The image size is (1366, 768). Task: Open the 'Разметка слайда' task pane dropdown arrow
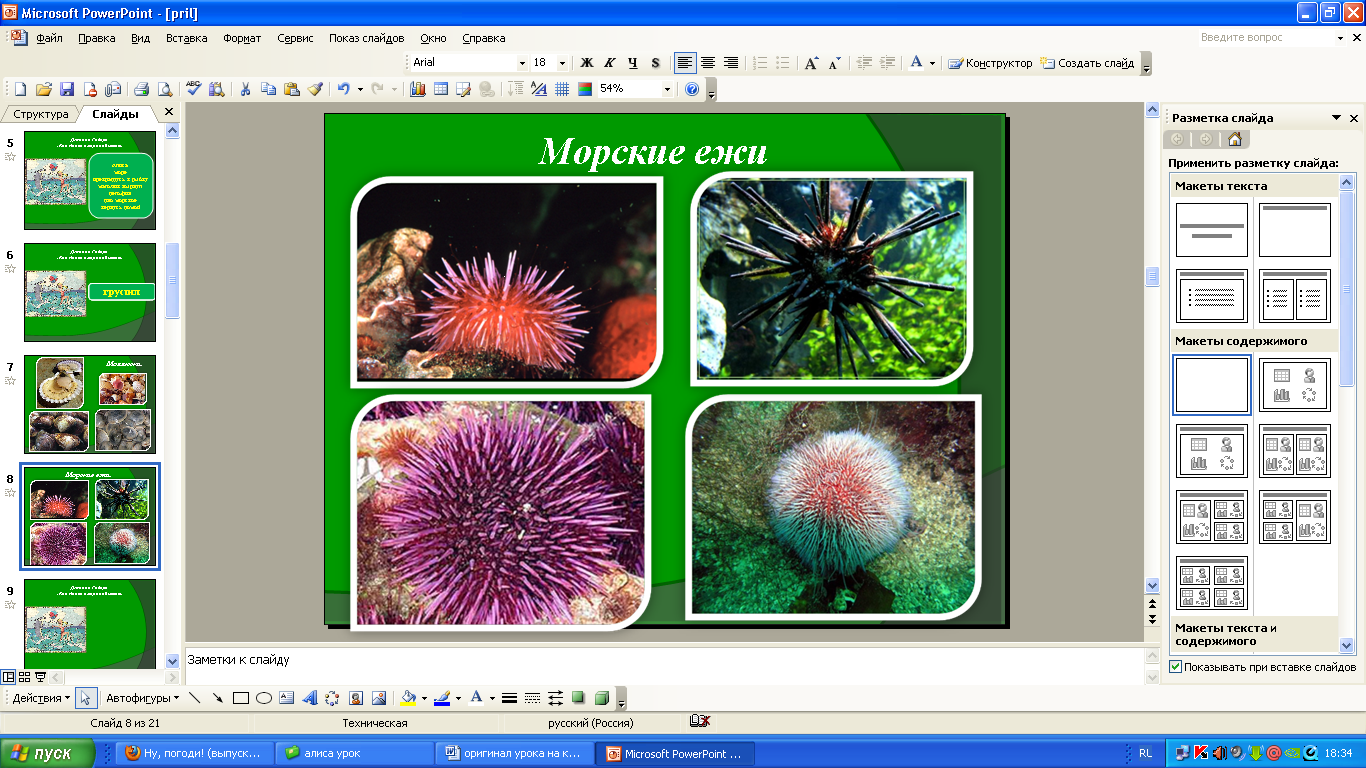(x=1337, y=118)
